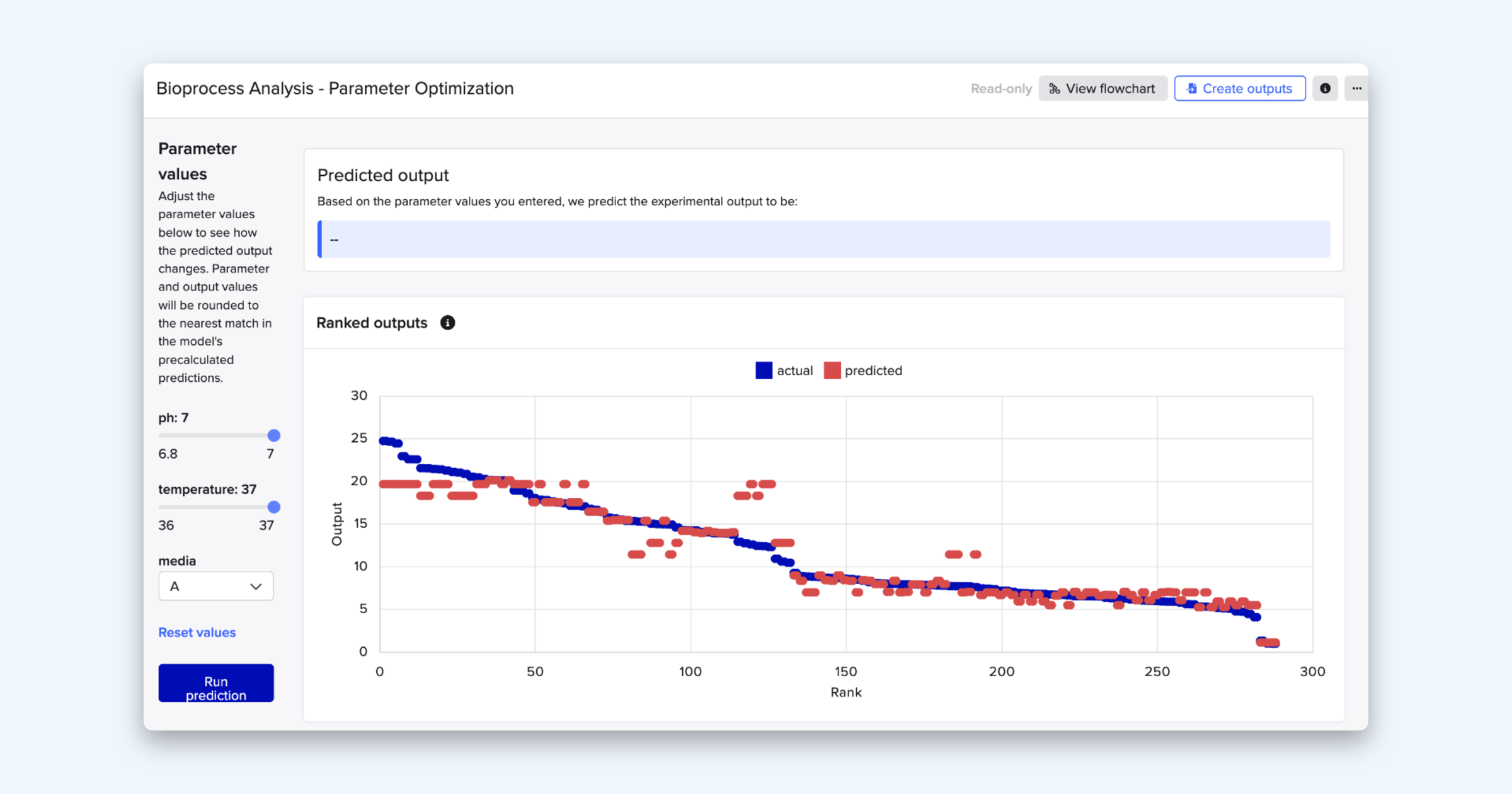Click the x-axis tick label 50

[x=535, y=672]
